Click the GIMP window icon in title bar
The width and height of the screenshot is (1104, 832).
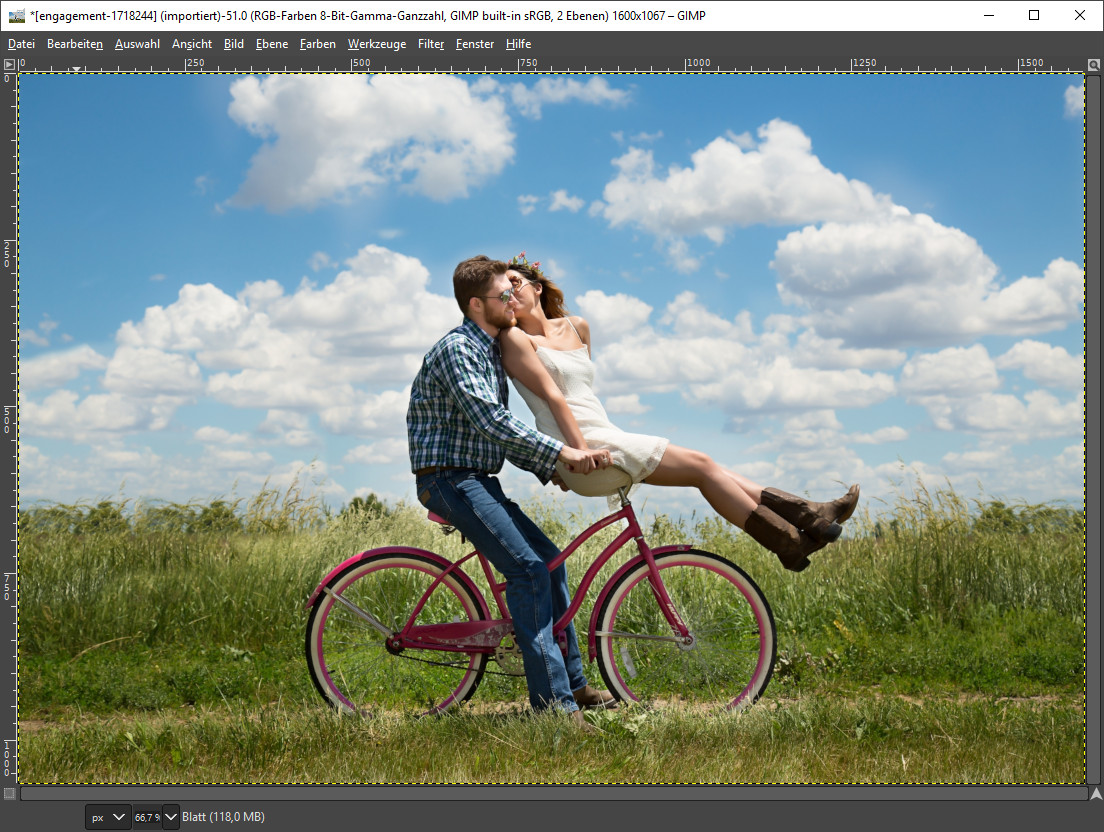(16, 15)
